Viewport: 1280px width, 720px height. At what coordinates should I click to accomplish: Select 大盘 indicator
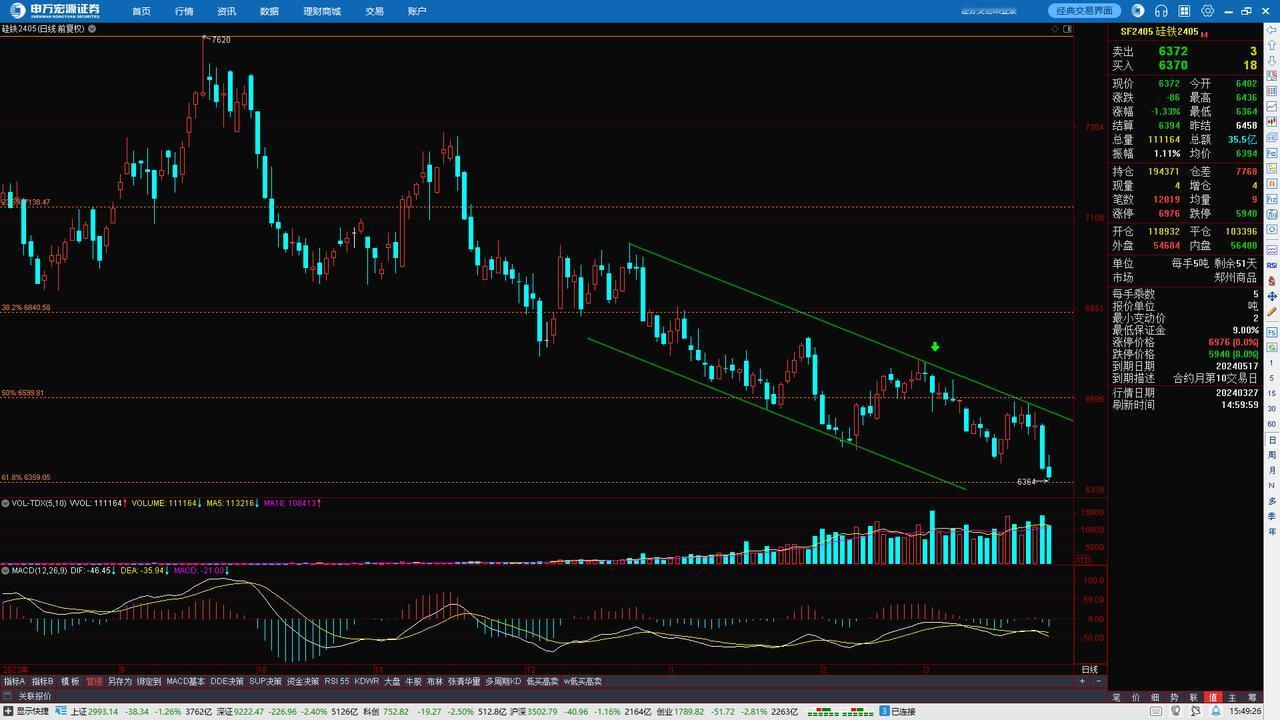[393, 681]
